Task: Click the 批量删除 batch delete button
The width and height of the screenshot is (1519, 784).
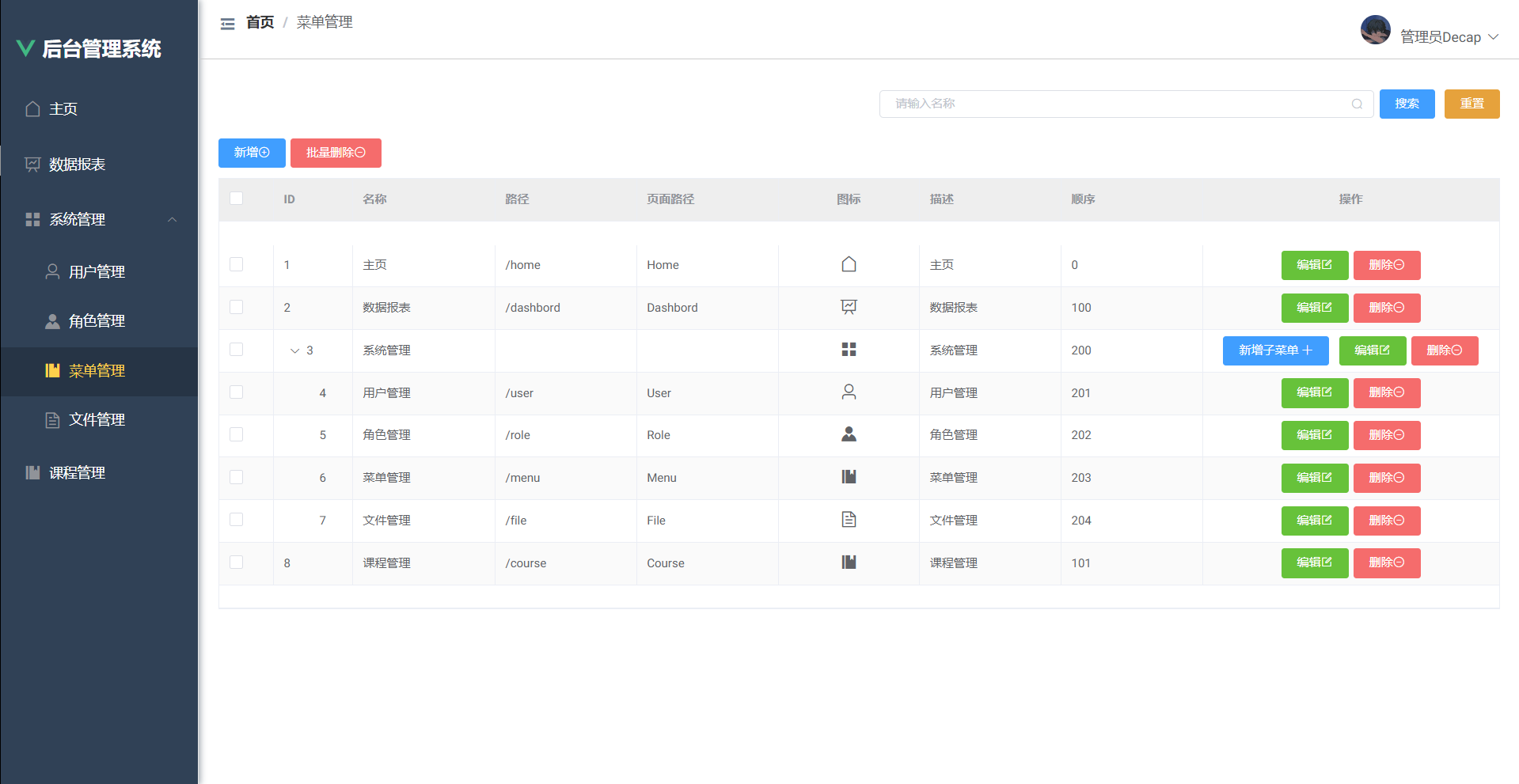Action: pos(336,153)
